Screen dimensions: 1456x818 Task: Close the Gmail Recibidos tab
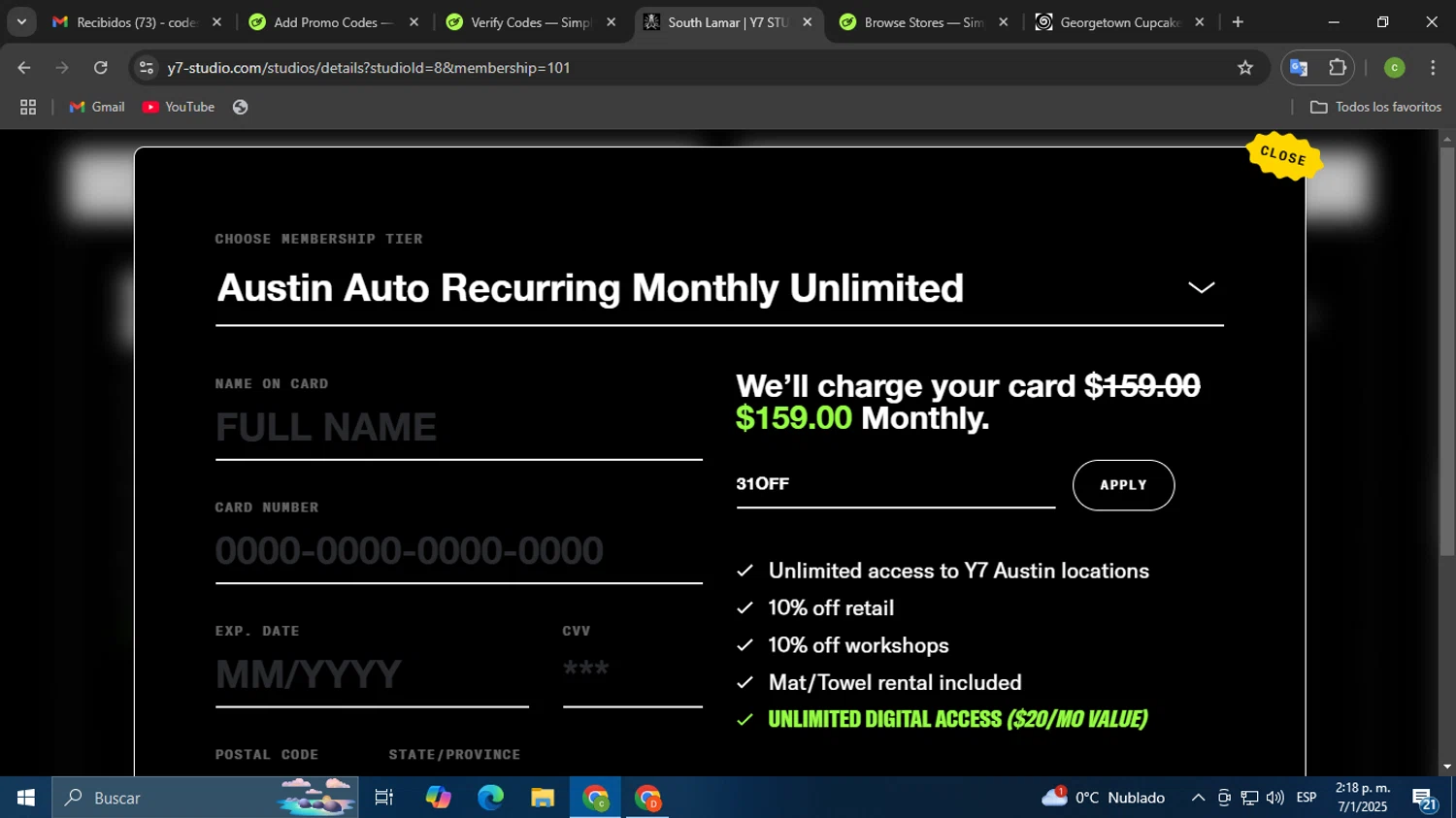216,22
